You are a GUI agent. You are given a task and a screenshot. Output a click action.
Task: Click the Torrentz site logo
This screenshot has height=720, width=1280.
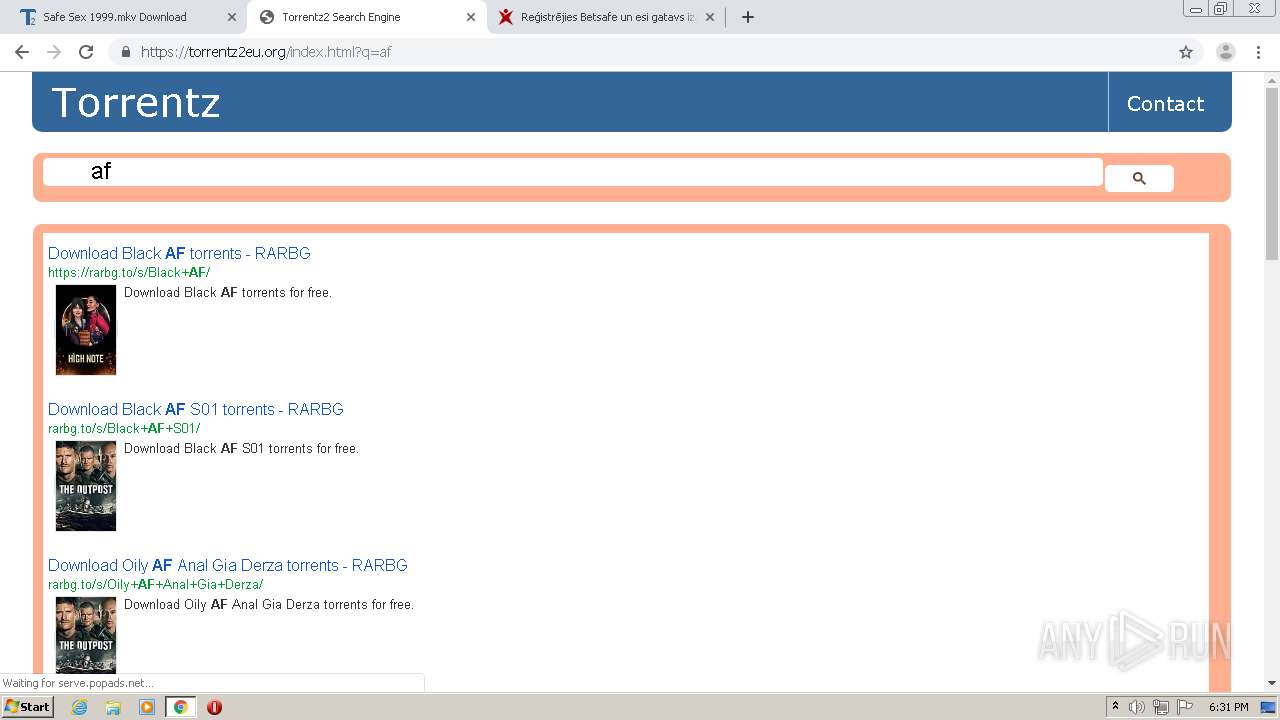click(x=136, y=103)
